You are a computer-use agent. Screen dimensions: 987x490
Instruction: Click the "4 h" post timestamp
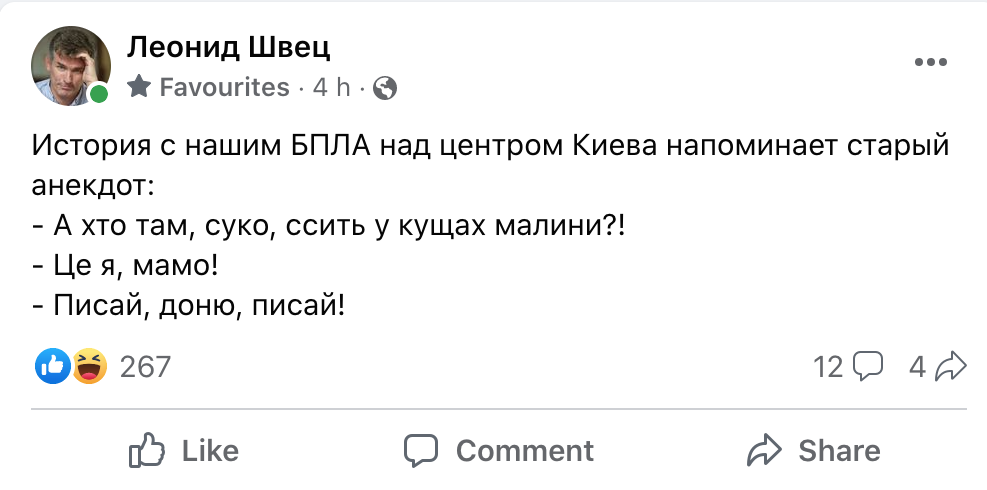[331, 88]
